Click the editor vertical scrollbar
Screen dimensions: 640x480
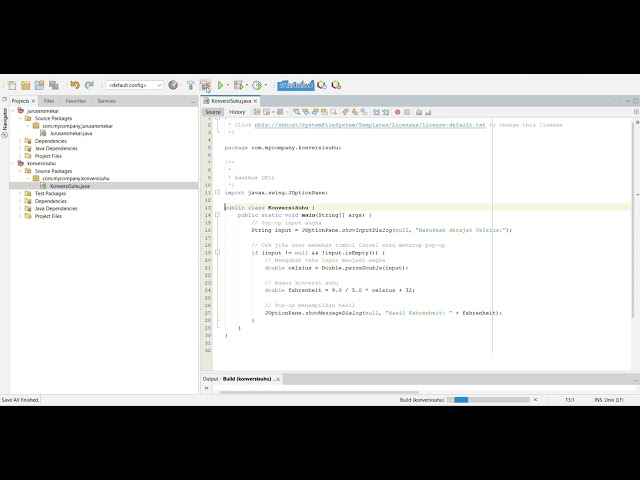coord(633,220)
